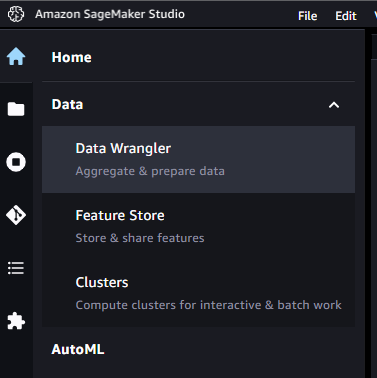Open the File Browser folder icon
Viewport: 377px width, 378px height.
16,109
